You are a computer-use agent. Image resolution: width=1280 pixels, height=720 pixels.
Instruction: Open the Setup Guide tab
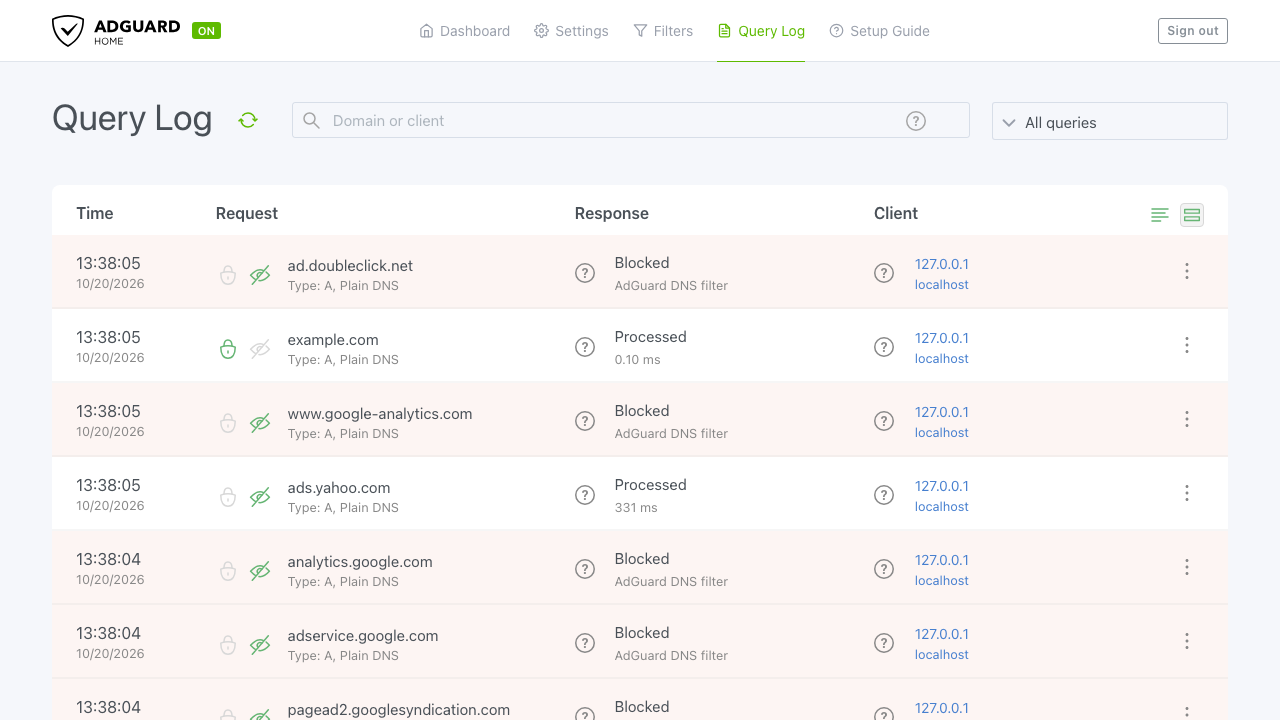880,31
